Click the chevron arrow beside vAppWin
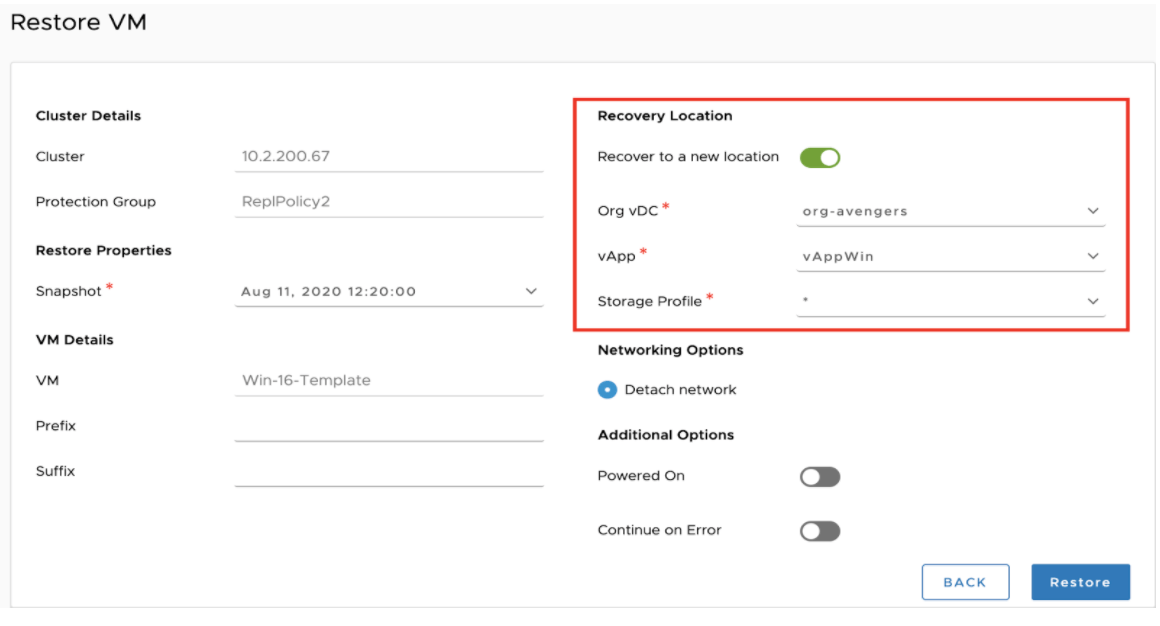Screen dimensions: 1160x626 [x=1092, y=257]
